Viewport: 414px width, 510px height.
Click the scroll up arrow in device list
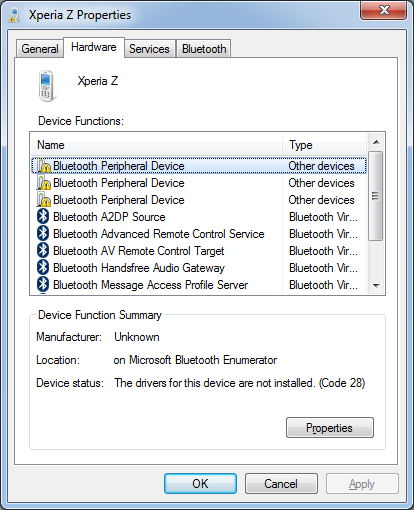click(376, 142)
